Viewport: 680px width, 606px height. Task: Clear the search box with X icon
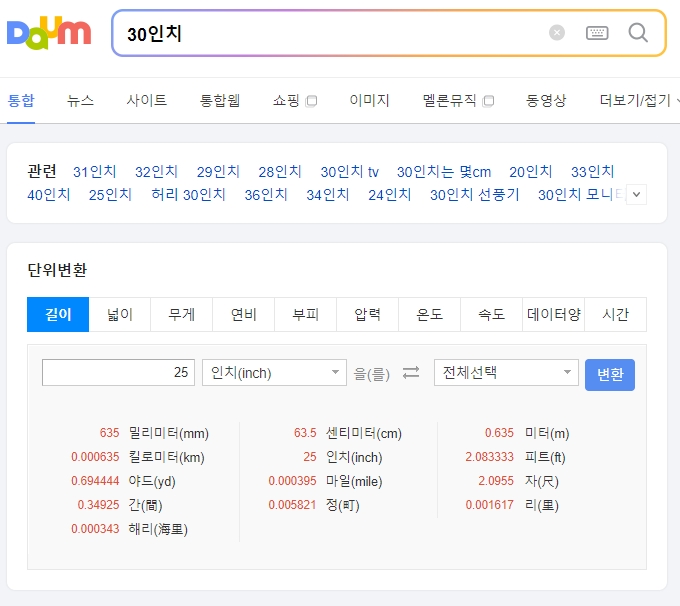click(x=557, y=33)
